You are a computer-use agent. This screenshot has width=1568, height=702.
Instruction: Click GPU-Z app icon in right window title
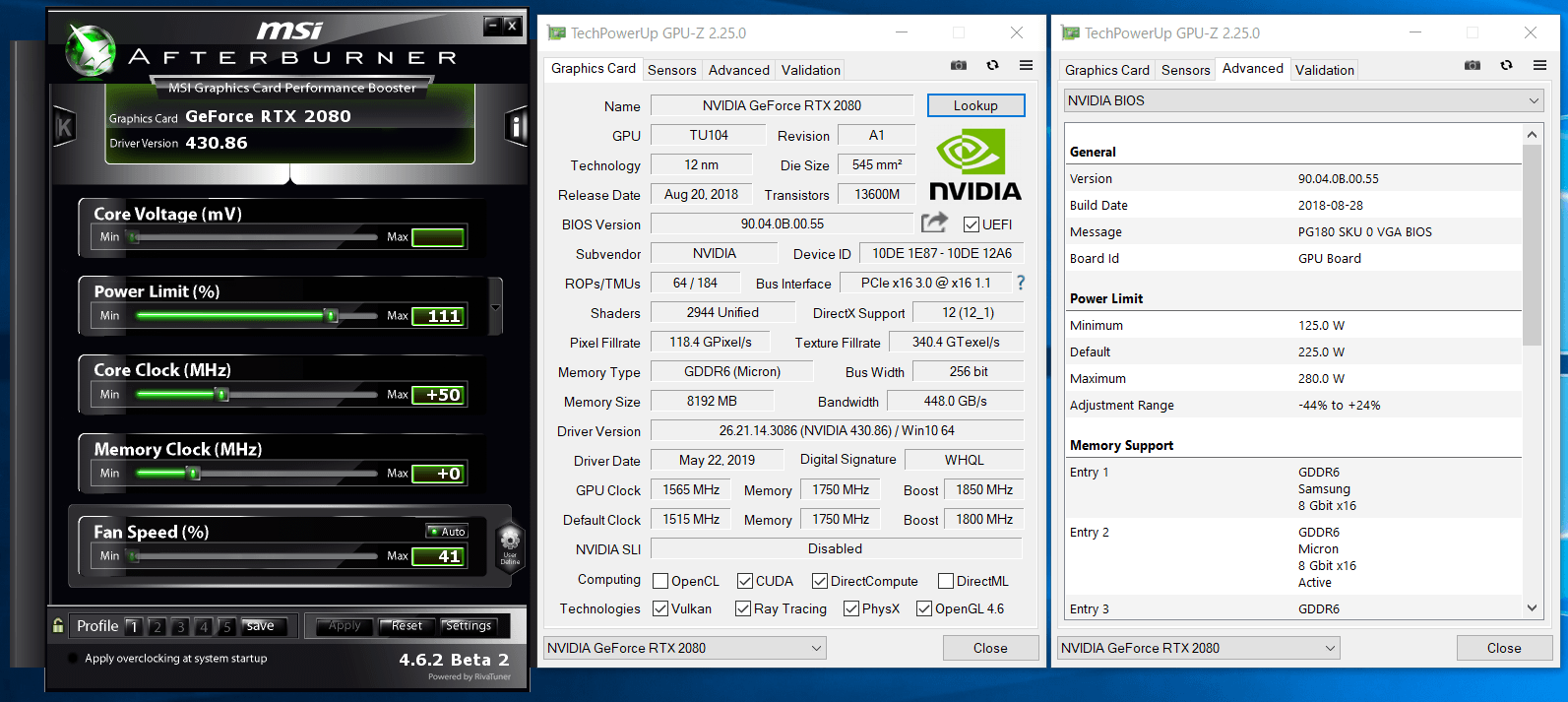(1071, 32)
